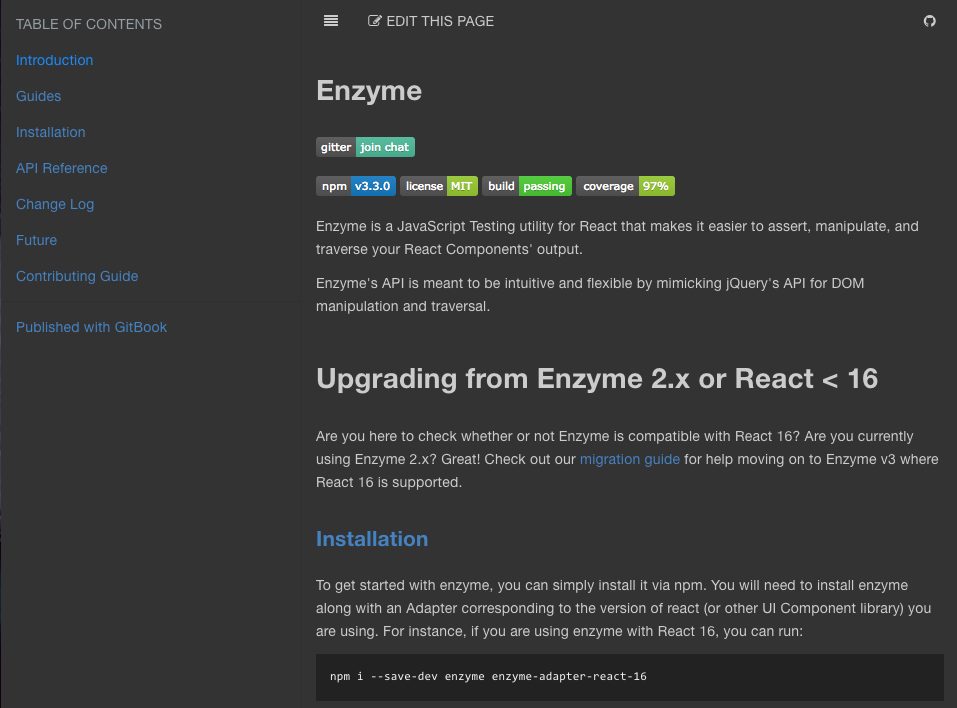Click the license MIT badge
The width and height of the screenshot is (957, 708).
439,186
